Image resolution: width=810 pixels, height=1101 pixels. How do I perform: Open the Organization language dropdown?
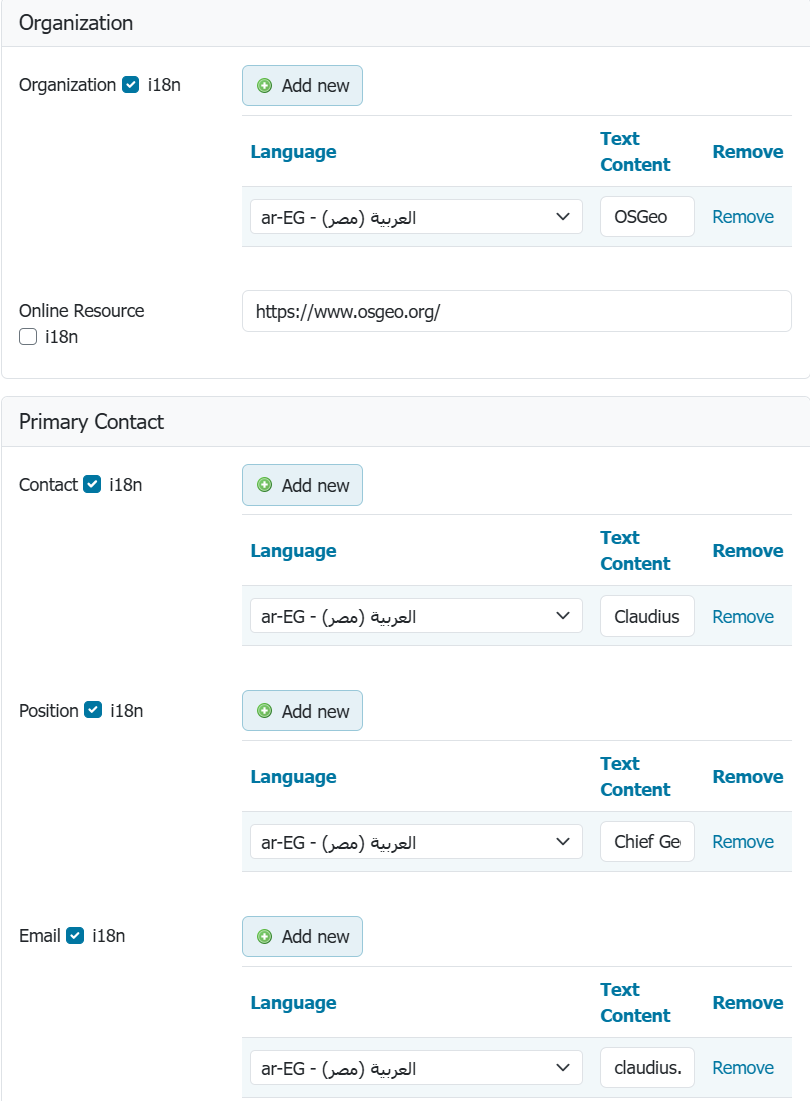pos(415,217)
